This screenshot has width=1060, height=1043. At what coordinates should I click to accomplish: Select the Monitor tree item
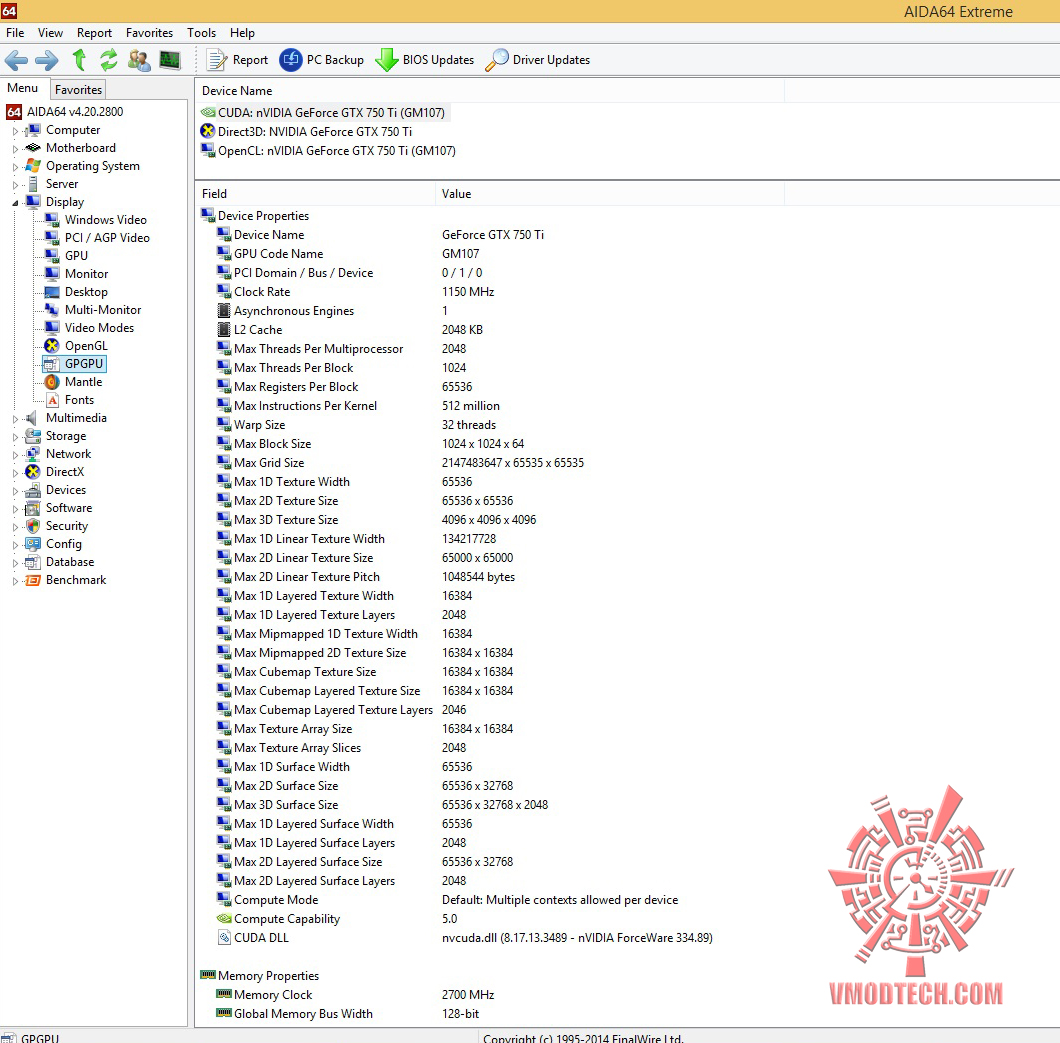pos(76,274)
